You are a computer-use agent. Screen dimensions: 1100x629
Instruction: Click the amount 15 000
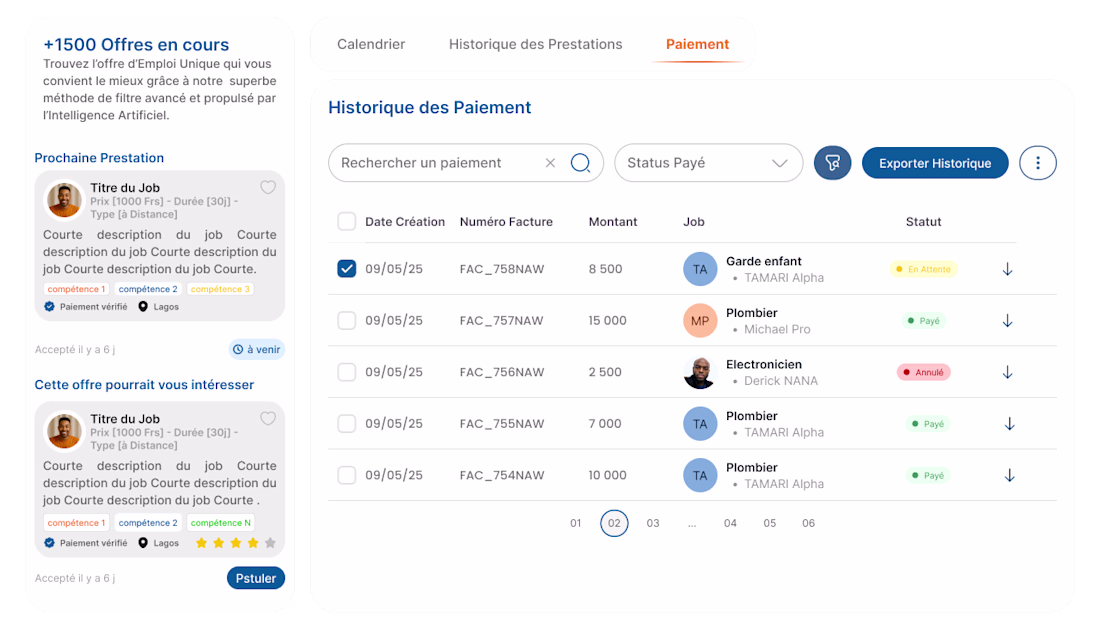pos(607,320)
